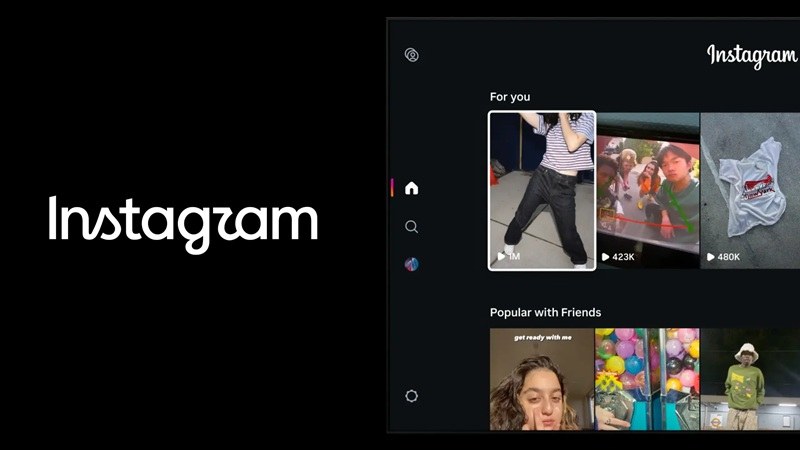The image size is (800, 450).
Task: Open the colorful gumball machine reel
Action: click(x=647, y=379)
